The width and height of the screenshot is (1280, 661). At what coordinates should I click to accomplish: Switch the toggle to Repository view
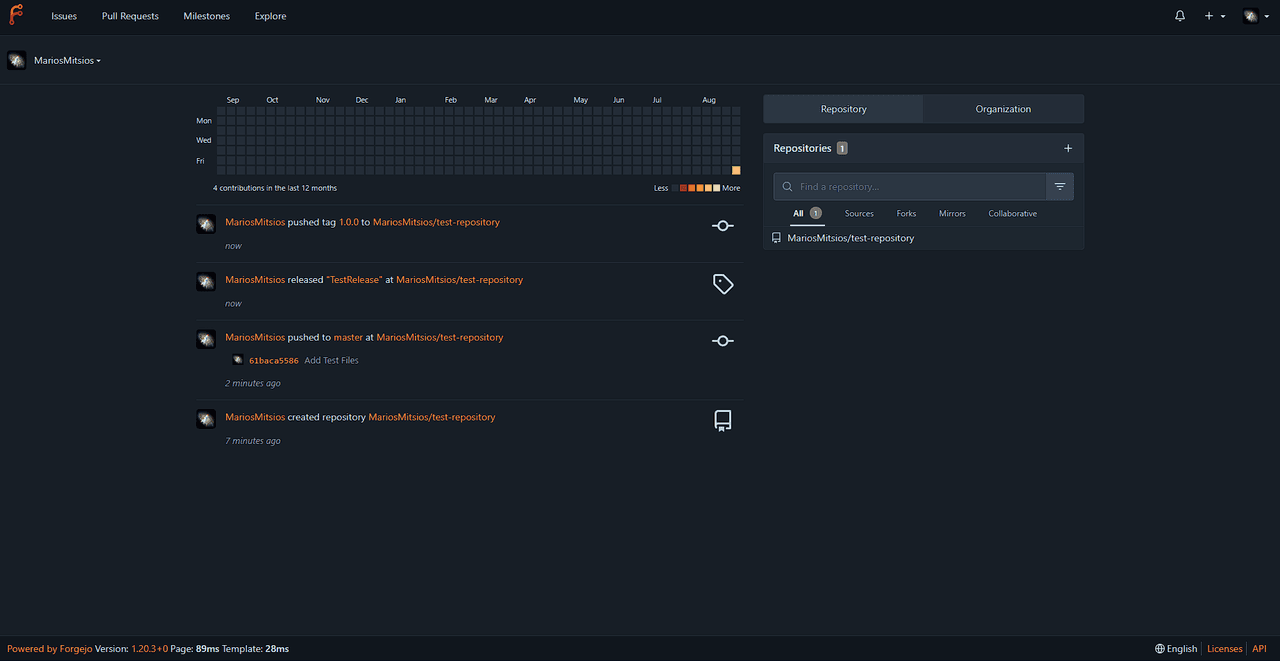[843, 109]
